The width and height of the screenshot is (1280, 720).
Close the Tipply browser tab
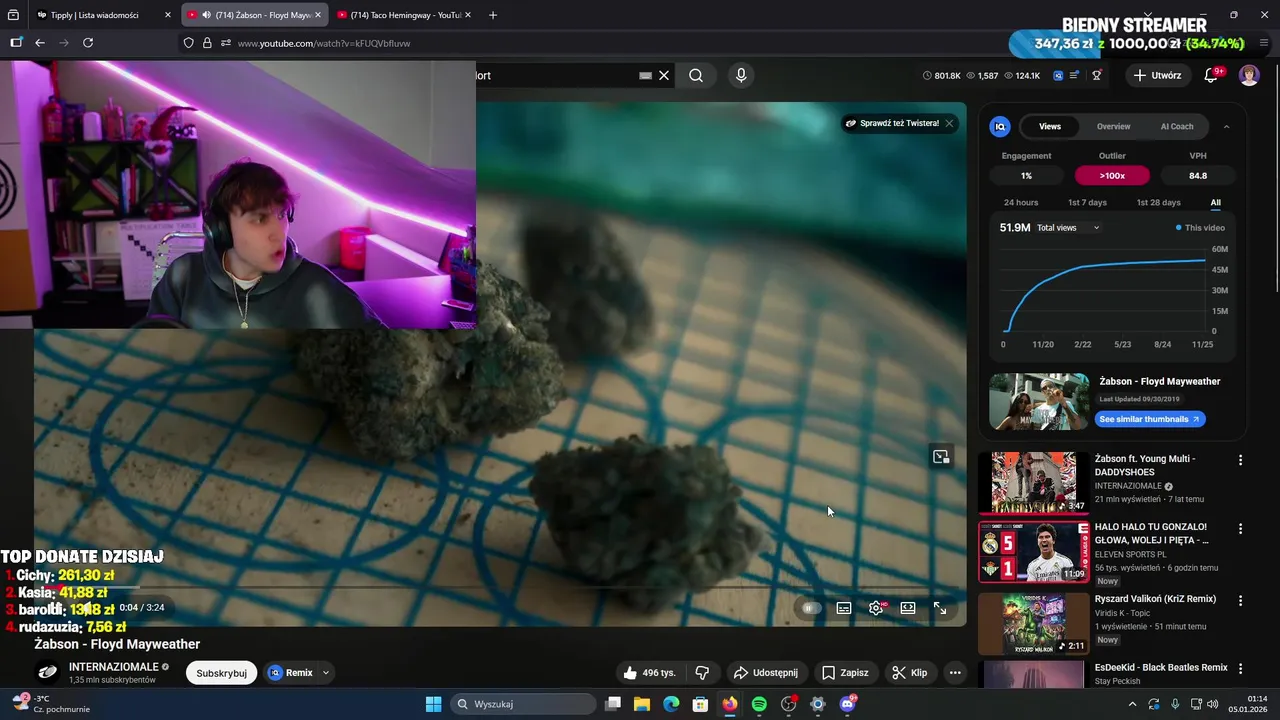click(167, 15)
